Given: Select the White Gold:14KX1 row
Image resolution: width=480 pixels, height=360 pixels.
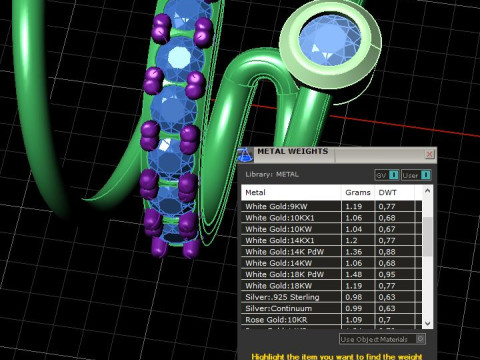Looking at the screenshot, I should coord(331,240).
